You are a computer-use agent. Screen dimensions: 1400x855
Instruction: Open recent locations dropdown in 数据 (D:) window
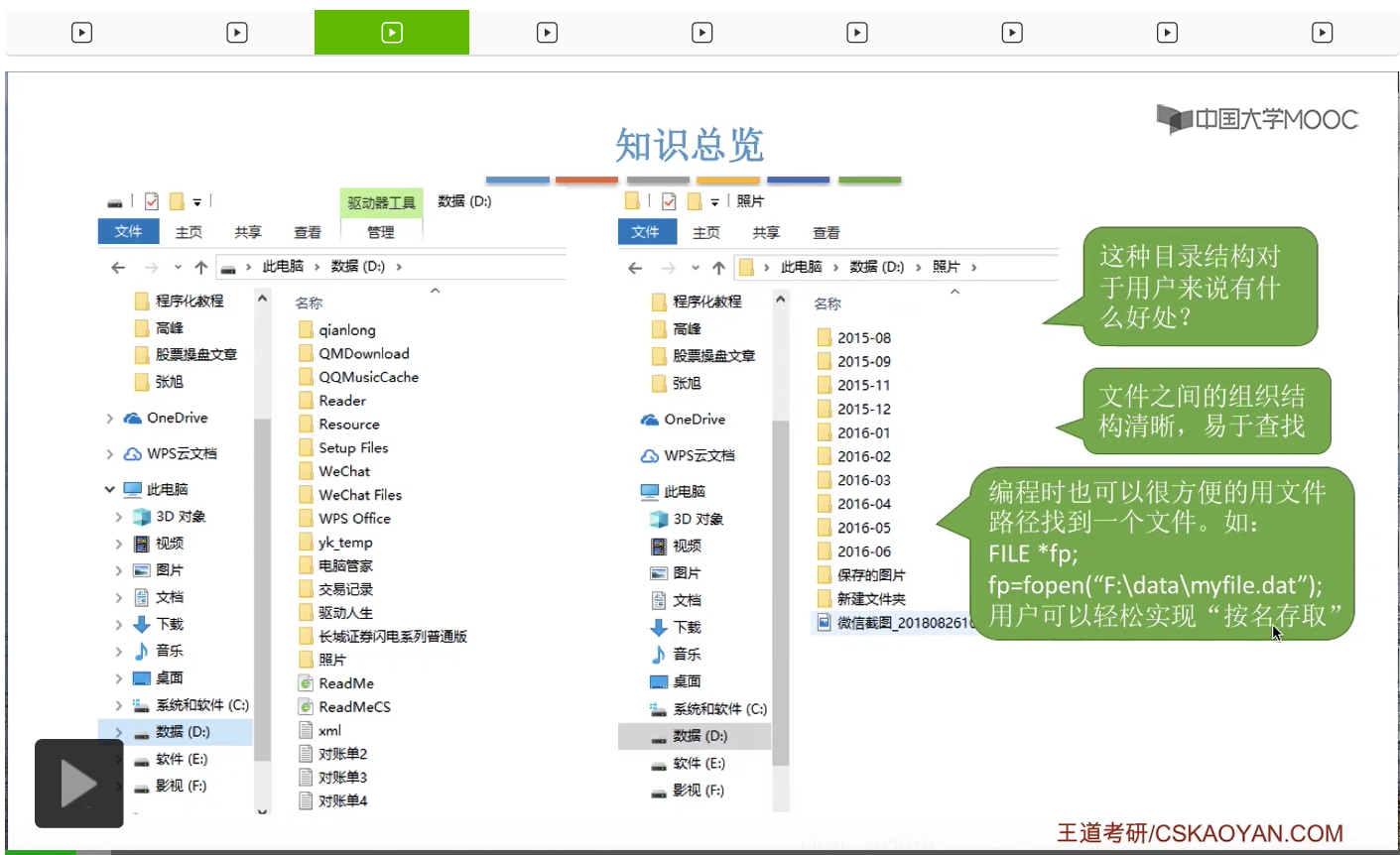(x=178, y=267)
